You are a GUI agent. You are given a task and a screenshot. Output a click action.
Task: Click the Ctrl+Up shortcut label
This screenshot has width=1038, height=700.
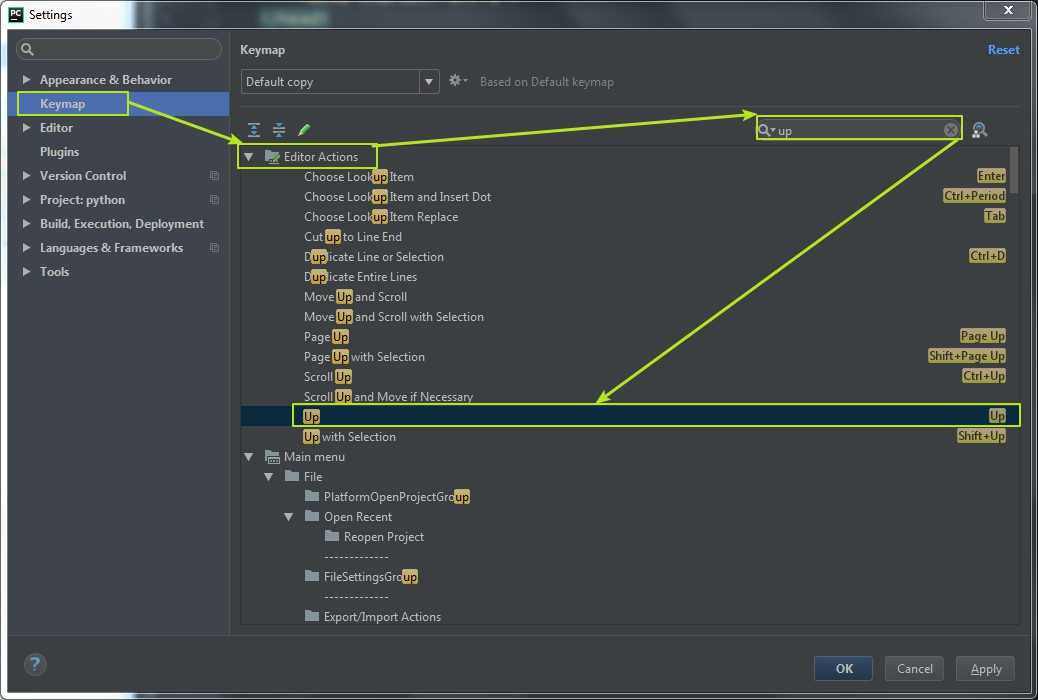point(984,375)
